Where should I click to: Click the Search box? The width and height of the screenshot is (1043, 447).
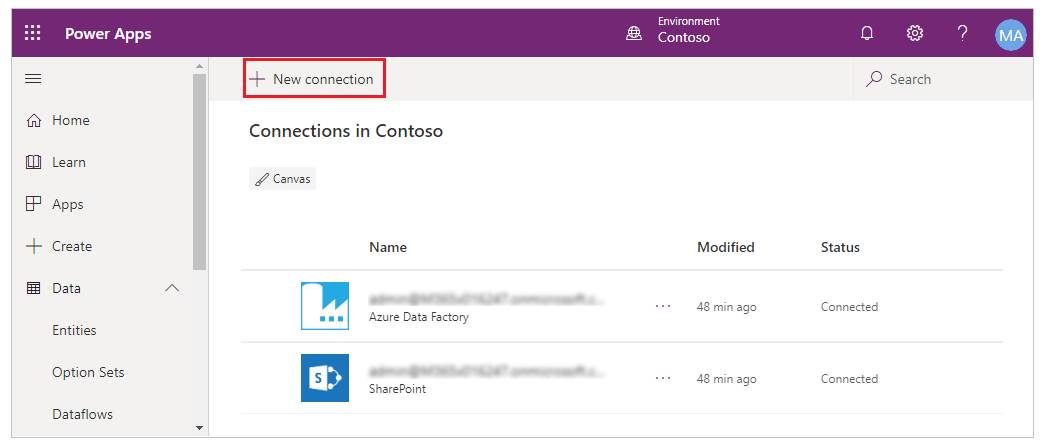[940, 79]
